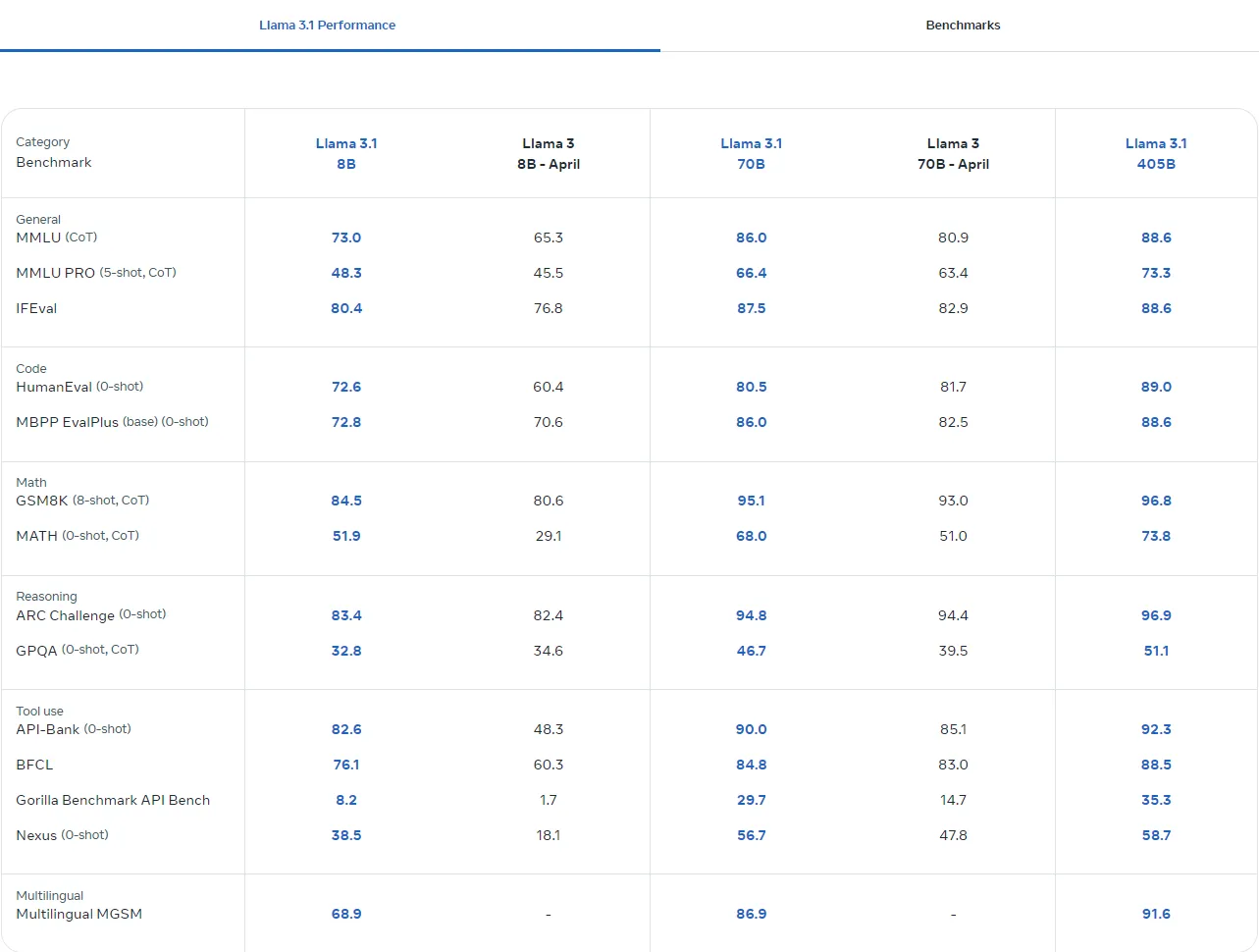This screenshot has height=952, width=1259.
Task: Click the 51.1 GPQA score
Action: (x=1156, y=651)
